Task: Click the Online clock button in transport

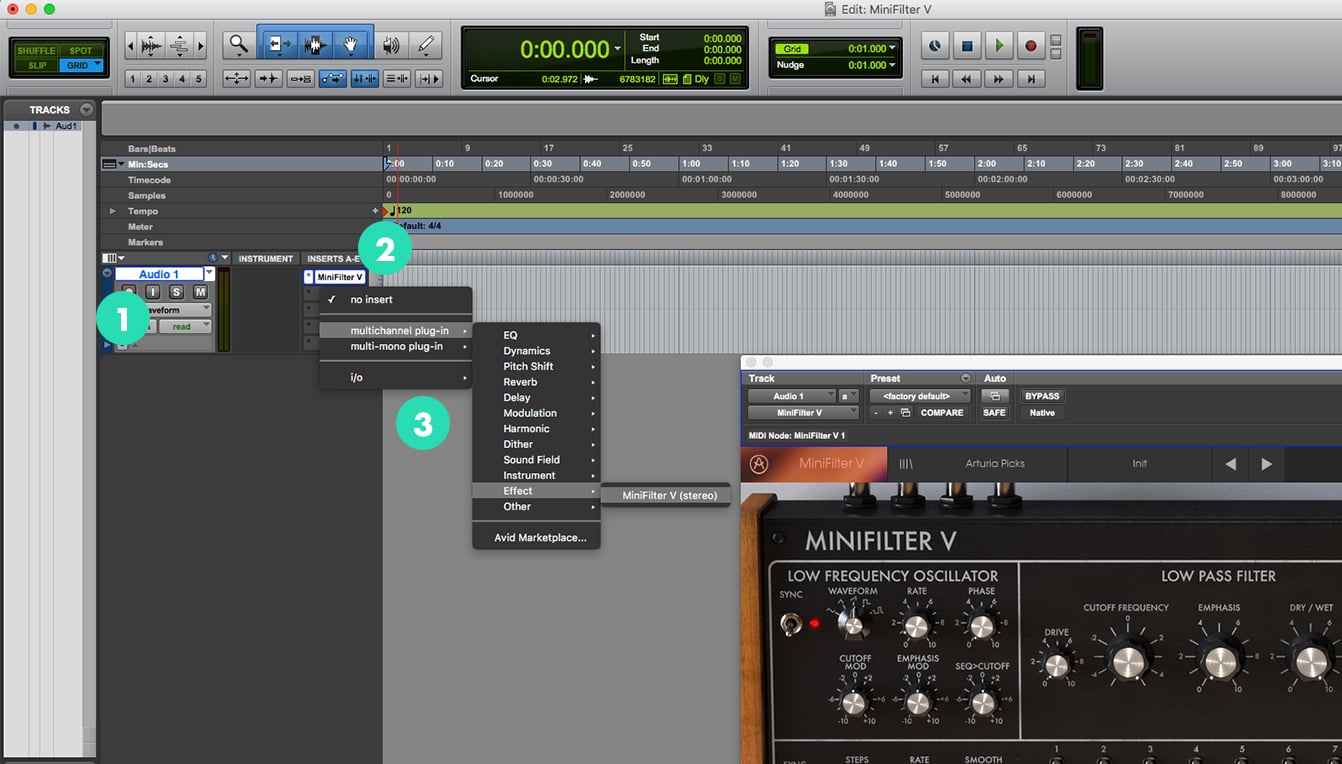Action: tap(935, 46)
